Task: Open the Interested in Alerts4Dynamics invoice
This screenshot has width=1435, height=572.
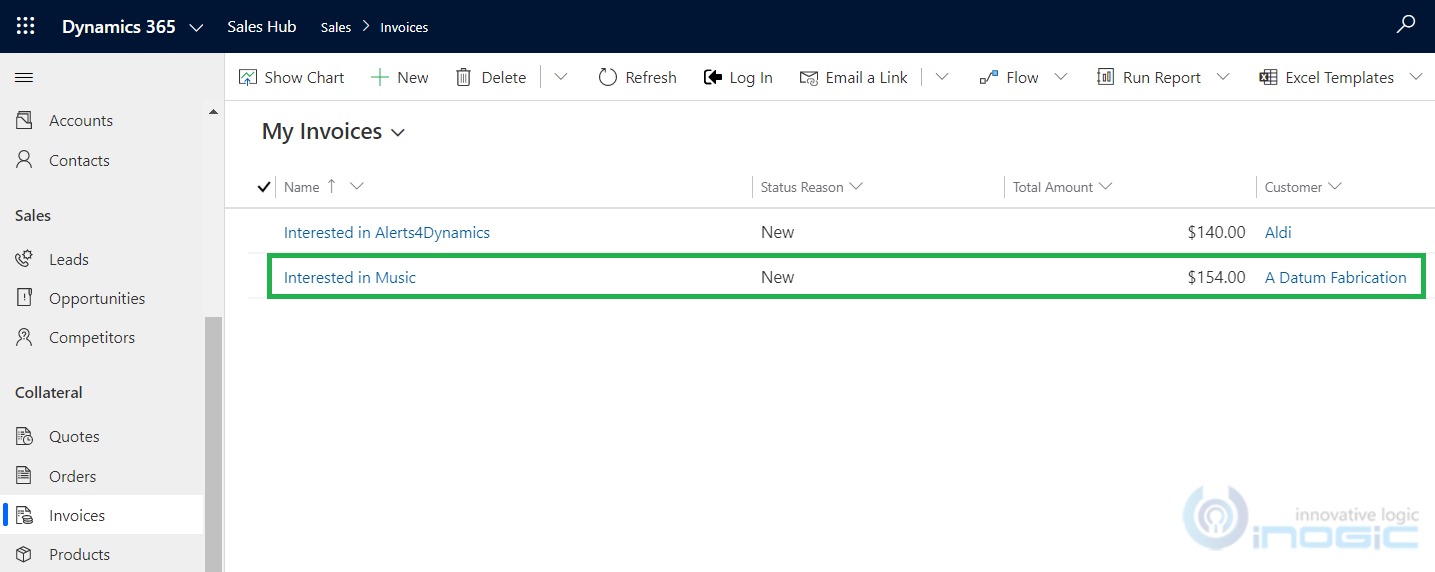Action: 387,232
